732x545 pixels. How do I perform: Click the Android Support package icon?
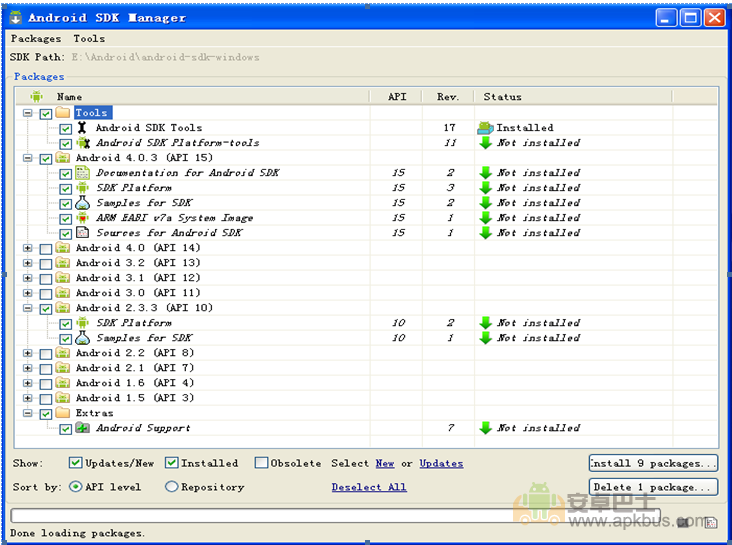tap(83, 428)
